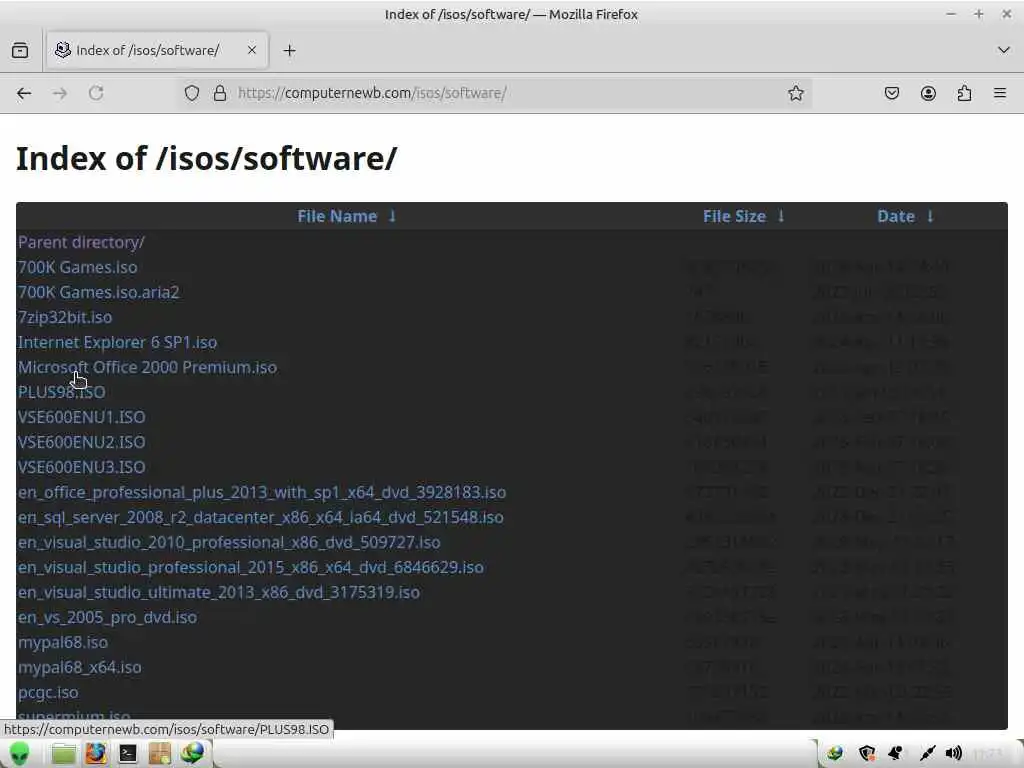Download mypal68_x64.iso
The image size is (1024, 768).
80,667
